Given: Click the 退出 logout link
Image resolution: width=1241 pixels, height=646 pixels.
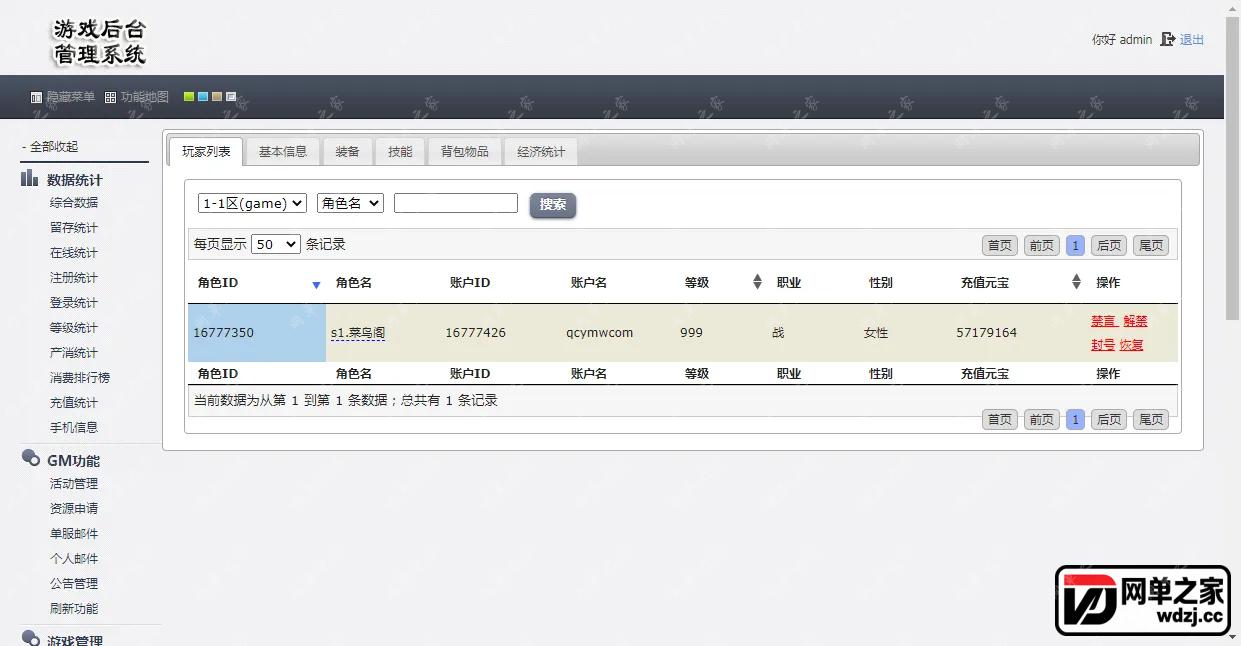Looking at the screenshot, I should point(1192,40).
